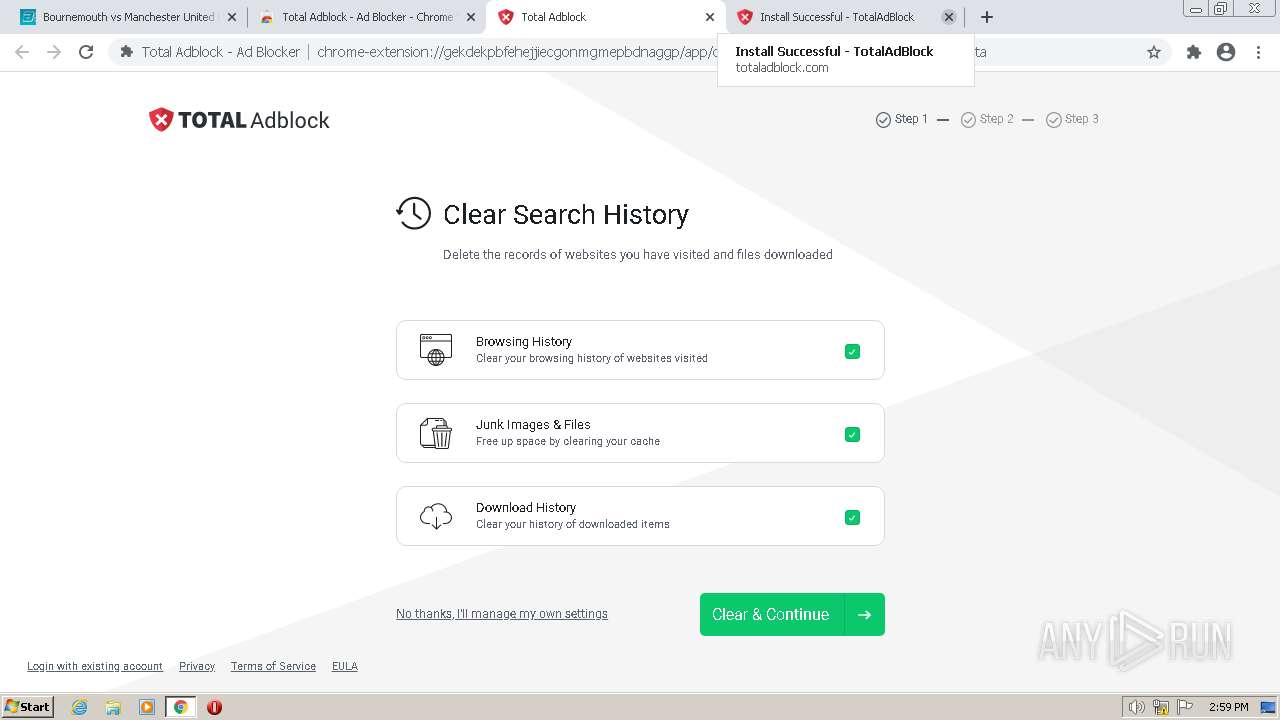Open the Privacy link

pos(197,666)
